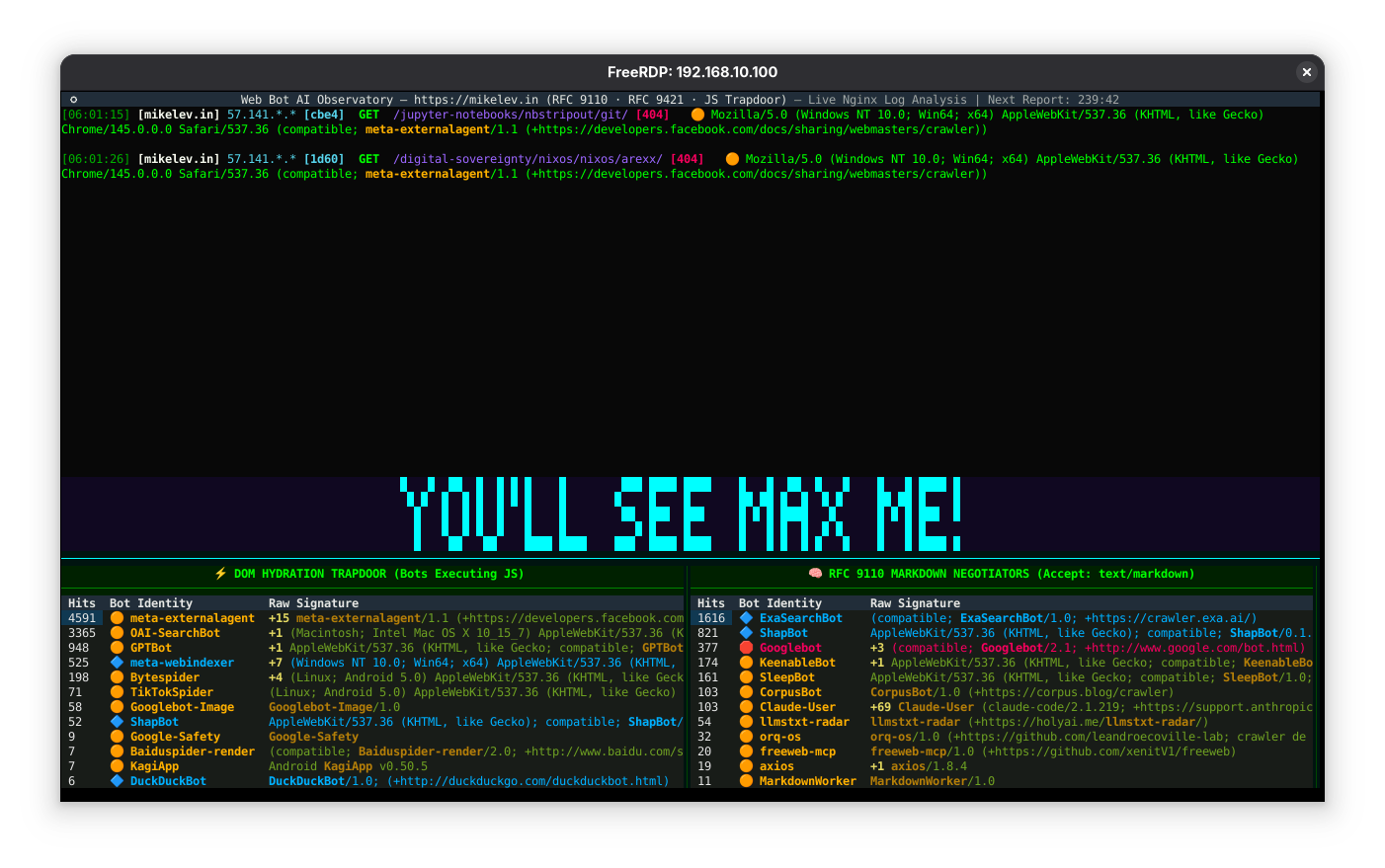This screenshot has width=1385, height=868.
Task: Click the 821 hits value
Action: click(x=707, y=633)
